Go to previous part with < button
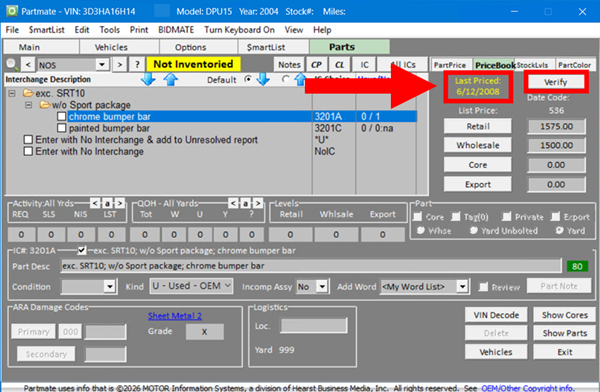The height and width of the screenshot is (392, 600). point(28,65)
